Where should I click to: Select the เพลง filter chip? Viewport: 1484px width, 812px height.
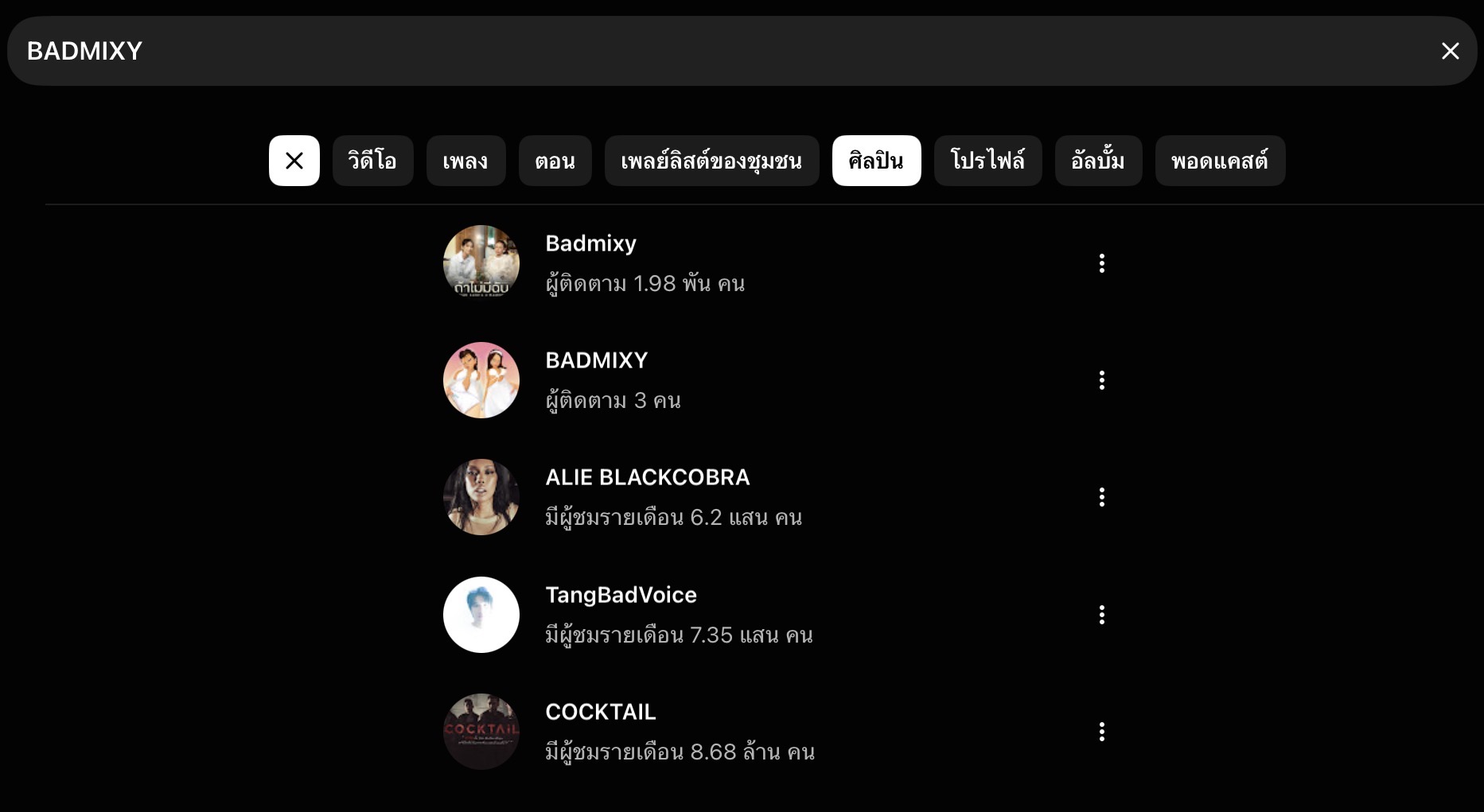click(466, 161)
